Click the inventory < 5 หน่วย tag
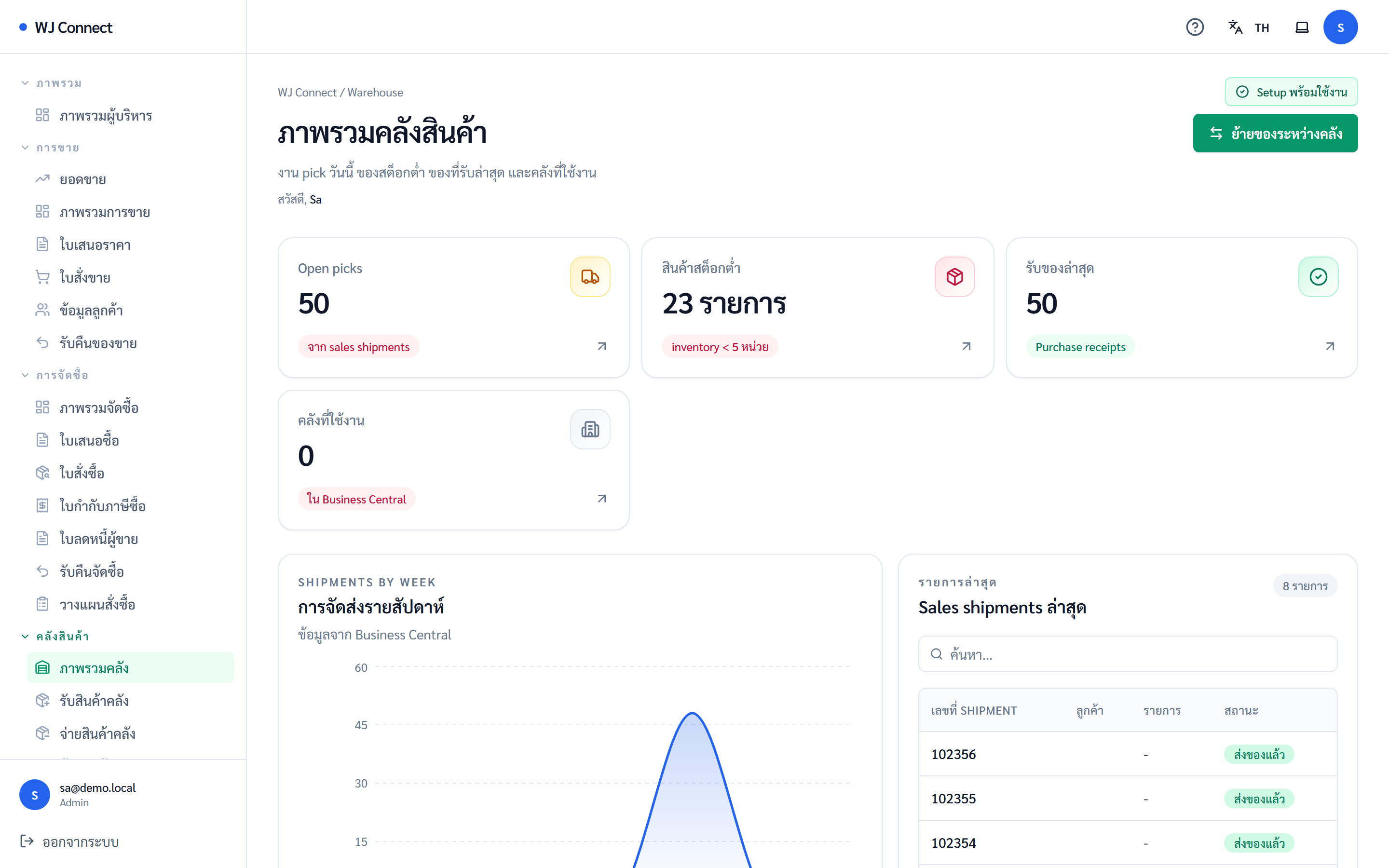Viewport: 1389px width, 868px height. 719,346
